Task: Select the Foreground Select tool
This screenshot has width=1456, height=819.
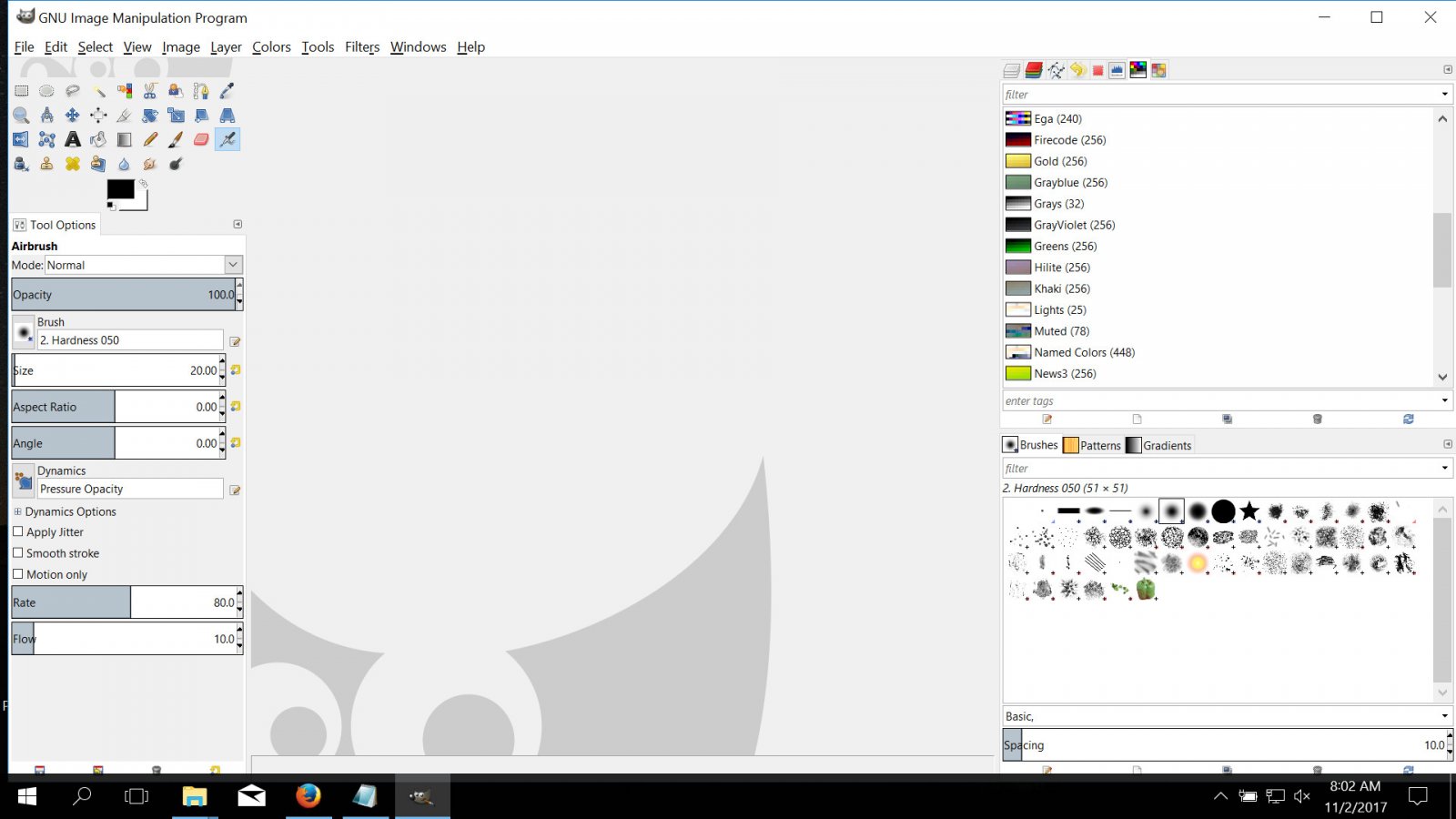Action: (176, 91)
